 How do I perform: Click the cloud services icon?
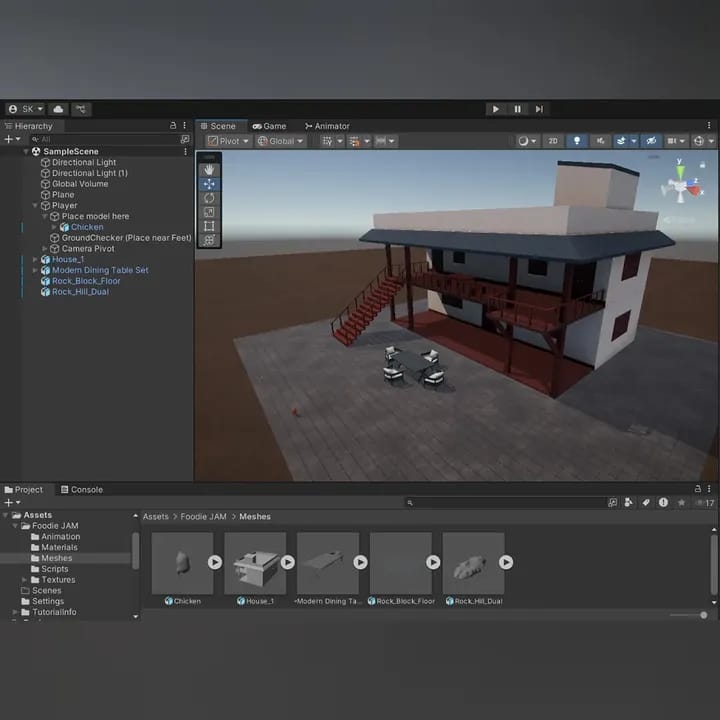58,109
